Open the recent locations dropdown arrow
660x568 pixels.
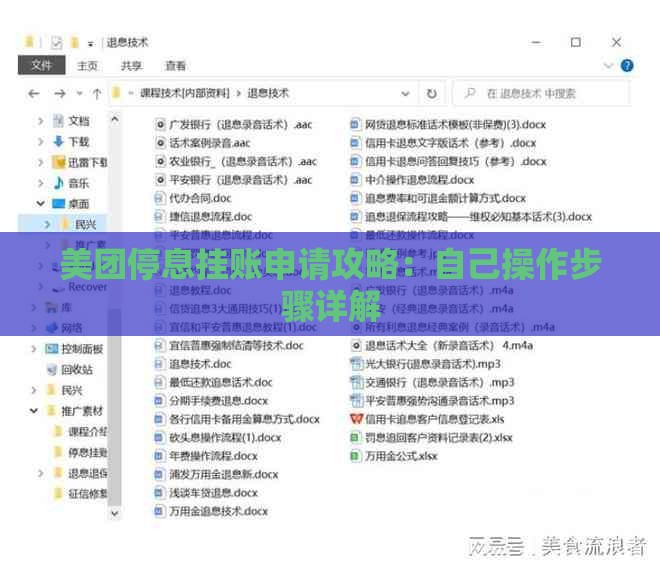click(79, 93)
